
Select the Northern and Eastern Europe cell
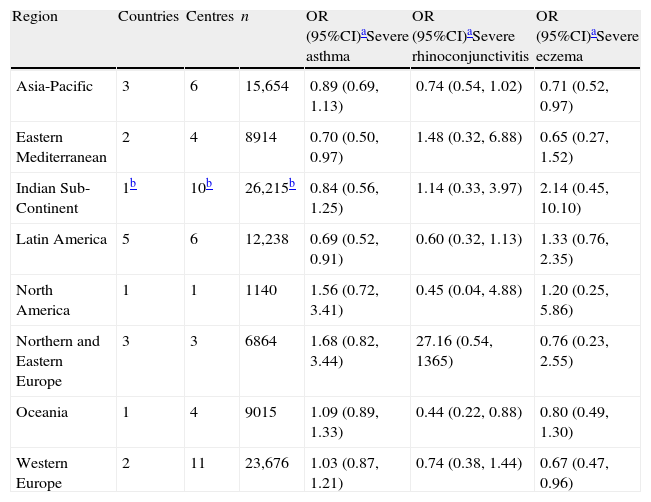(58, 360)
